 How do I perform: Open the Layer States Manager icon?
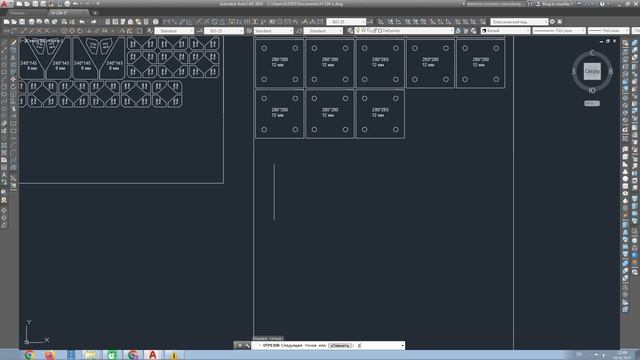[x=473, y=31]
